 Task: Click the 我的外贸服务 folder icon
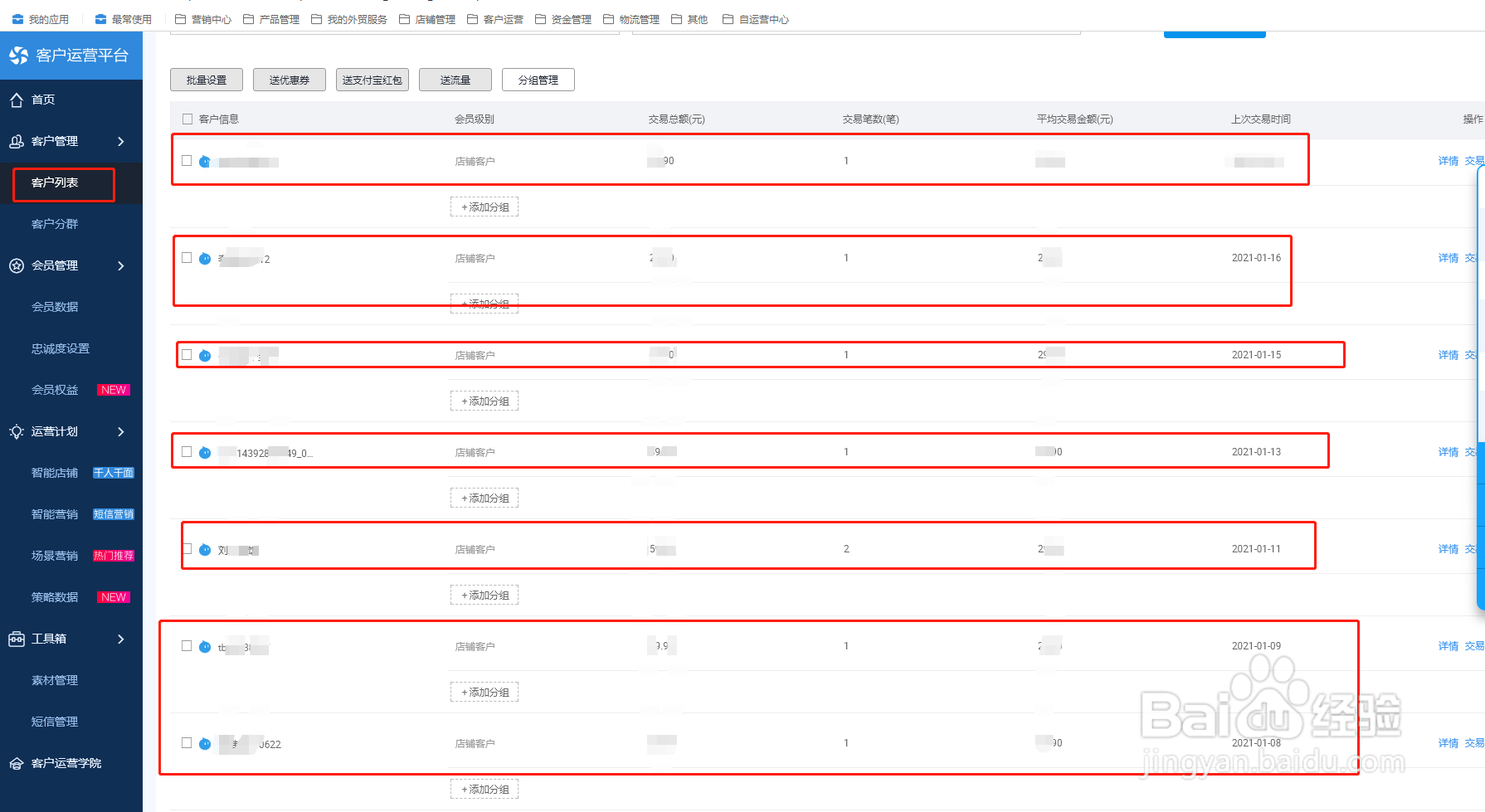pos(316,19)
